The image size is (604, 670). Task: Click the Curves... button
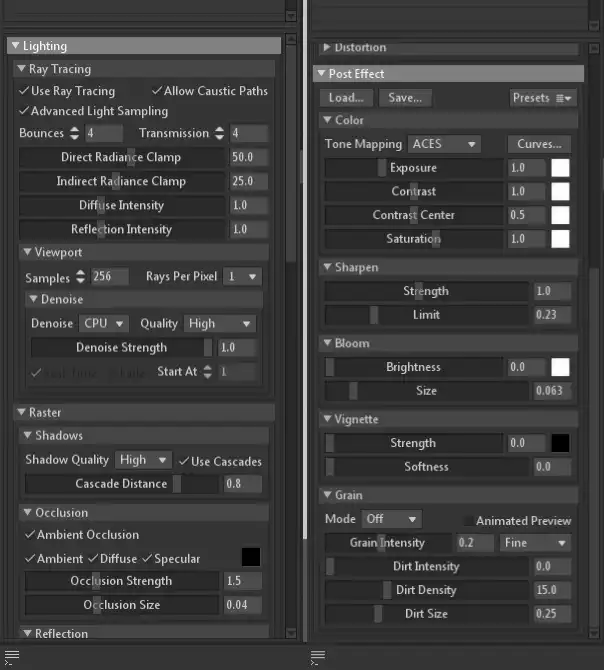540,144
